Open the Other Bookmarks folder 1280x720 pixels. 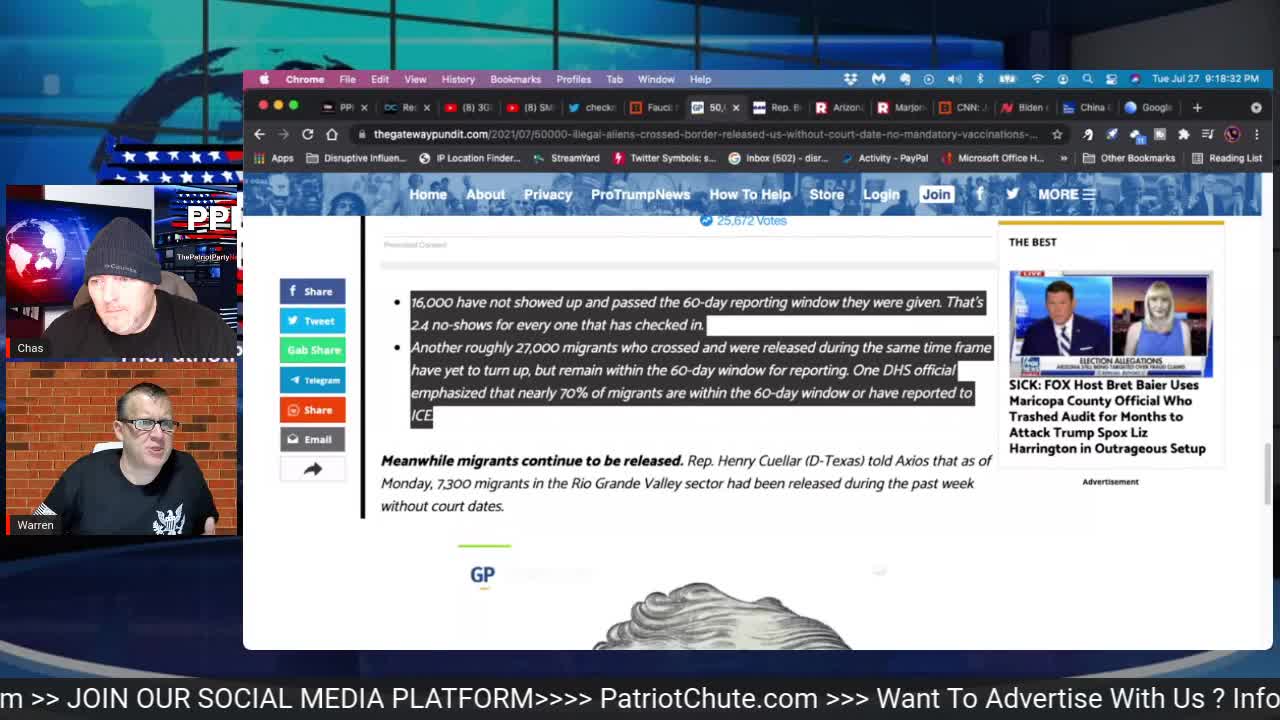point(1129,158)
